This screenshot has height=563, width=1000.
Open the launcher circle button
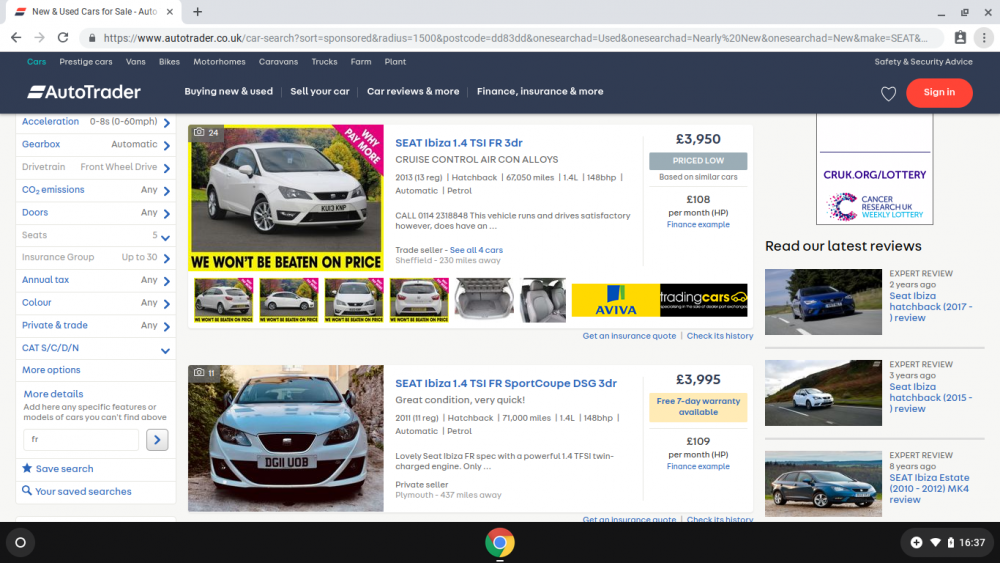pyautogui.click(x=20, y=543)
